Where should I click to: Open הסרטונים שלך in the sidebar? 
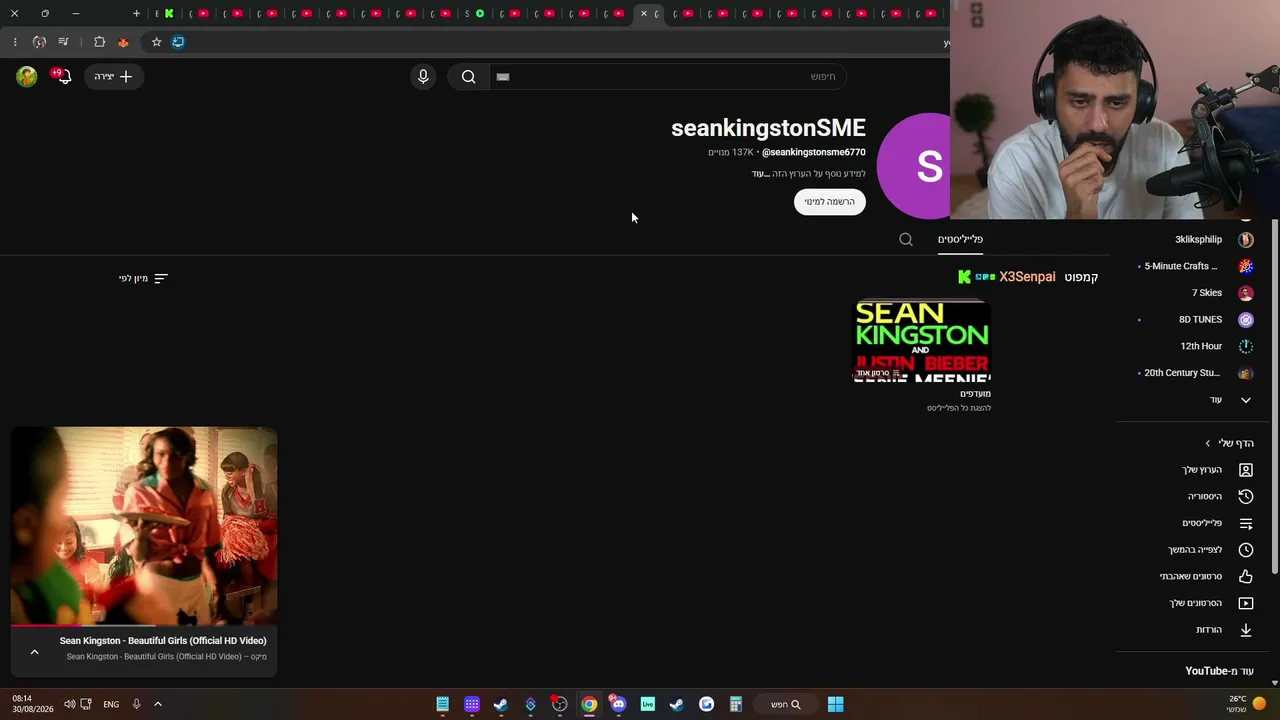click(x=1196, y=603)
